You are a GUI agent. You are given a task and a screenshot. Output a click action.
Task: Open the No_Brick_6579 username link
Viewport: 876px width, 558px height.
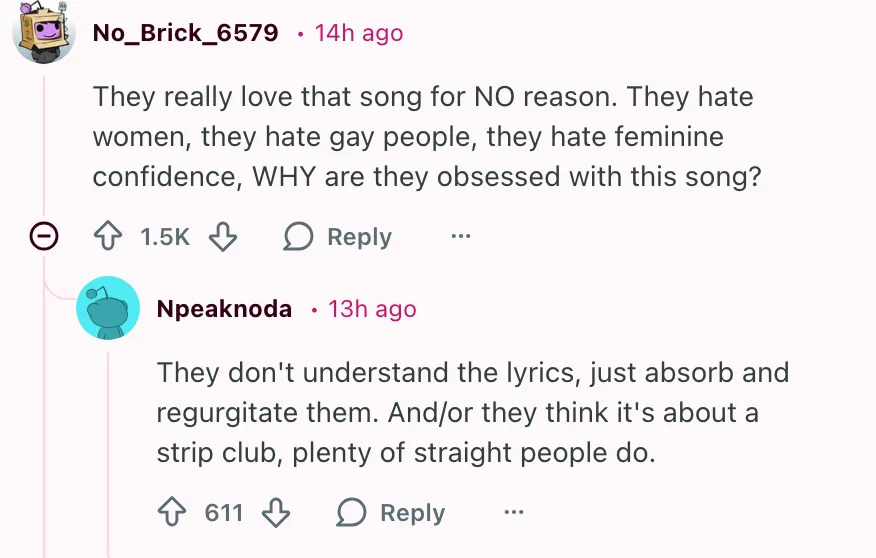coord(185,32)
